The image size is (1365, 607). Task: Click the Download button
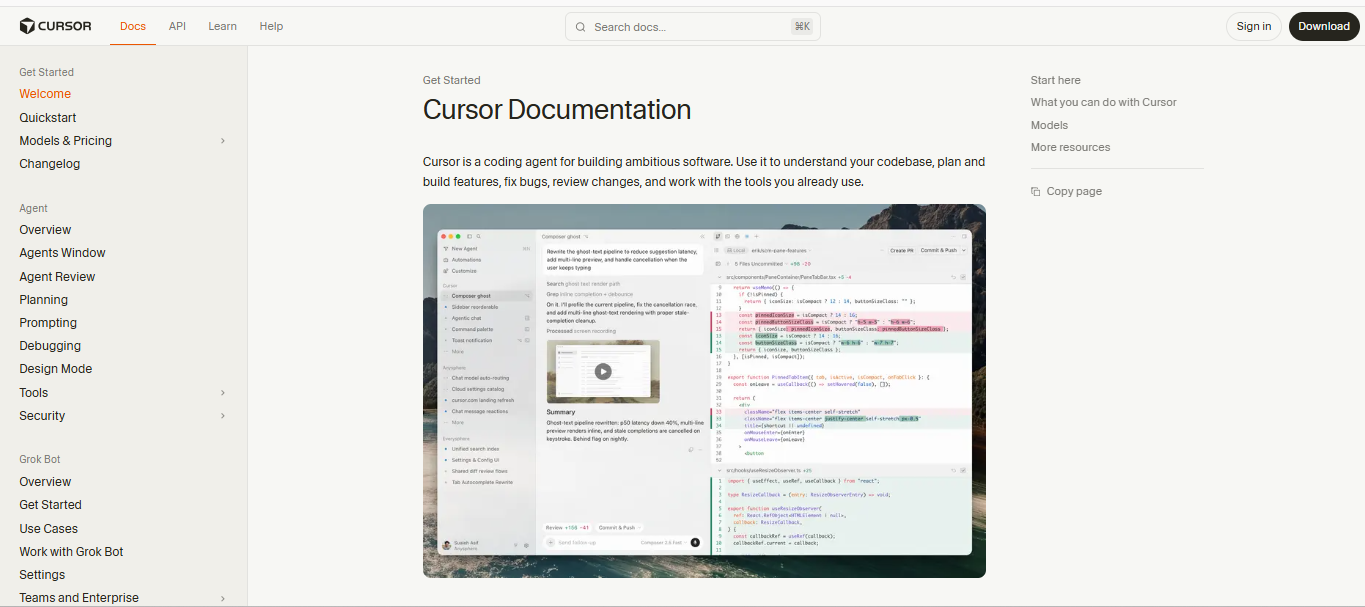[x=1324, y=26]
